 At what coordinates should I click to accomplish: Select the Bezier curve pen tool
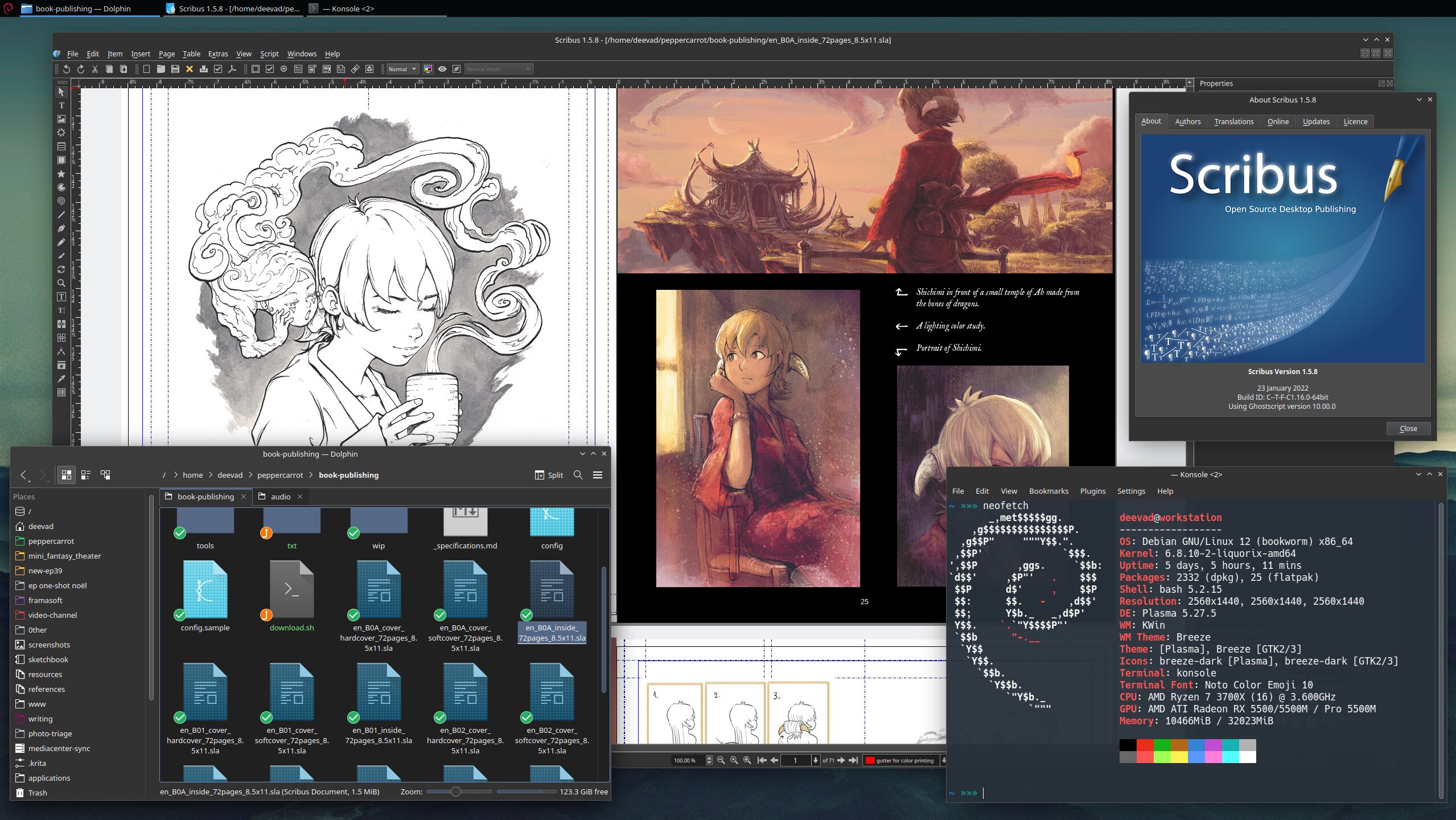coord(61,228)
